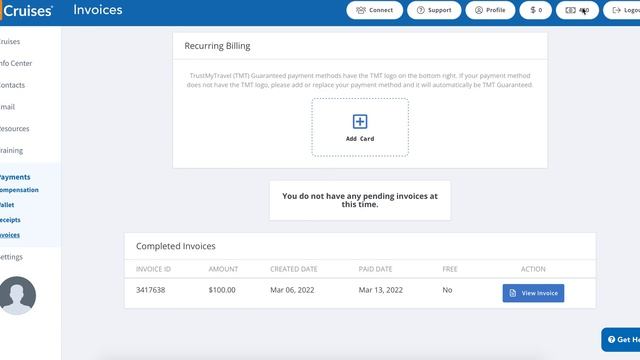This screenshot has width=640, height=360.
Task: Open Contacts in the sidebar
Action: tap(12, 85)
